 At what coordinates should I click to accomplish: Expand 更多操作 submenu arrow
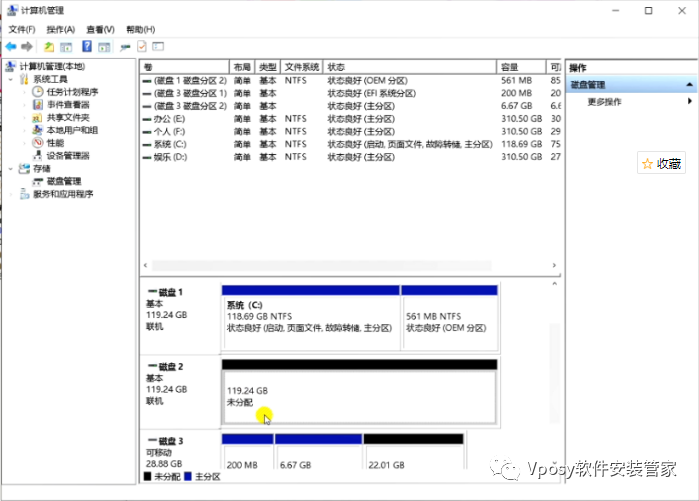point(689,102)
